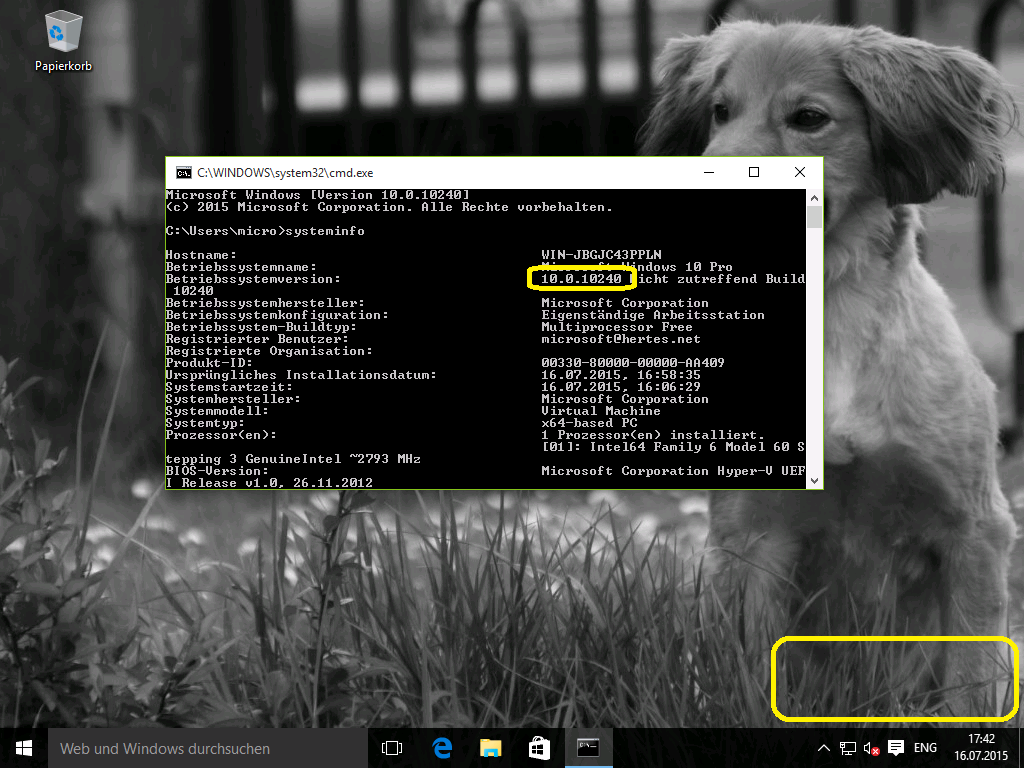The height and width of the screenshot is (768, 1024).
Task: Open the Papierkorb desktop icon
Action: click(62, 40)
